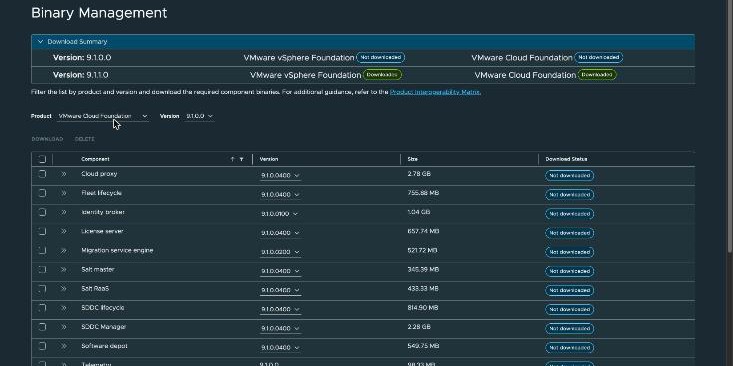Select the License server row checkbox
The image size is (733, 366).
point(42,231)
